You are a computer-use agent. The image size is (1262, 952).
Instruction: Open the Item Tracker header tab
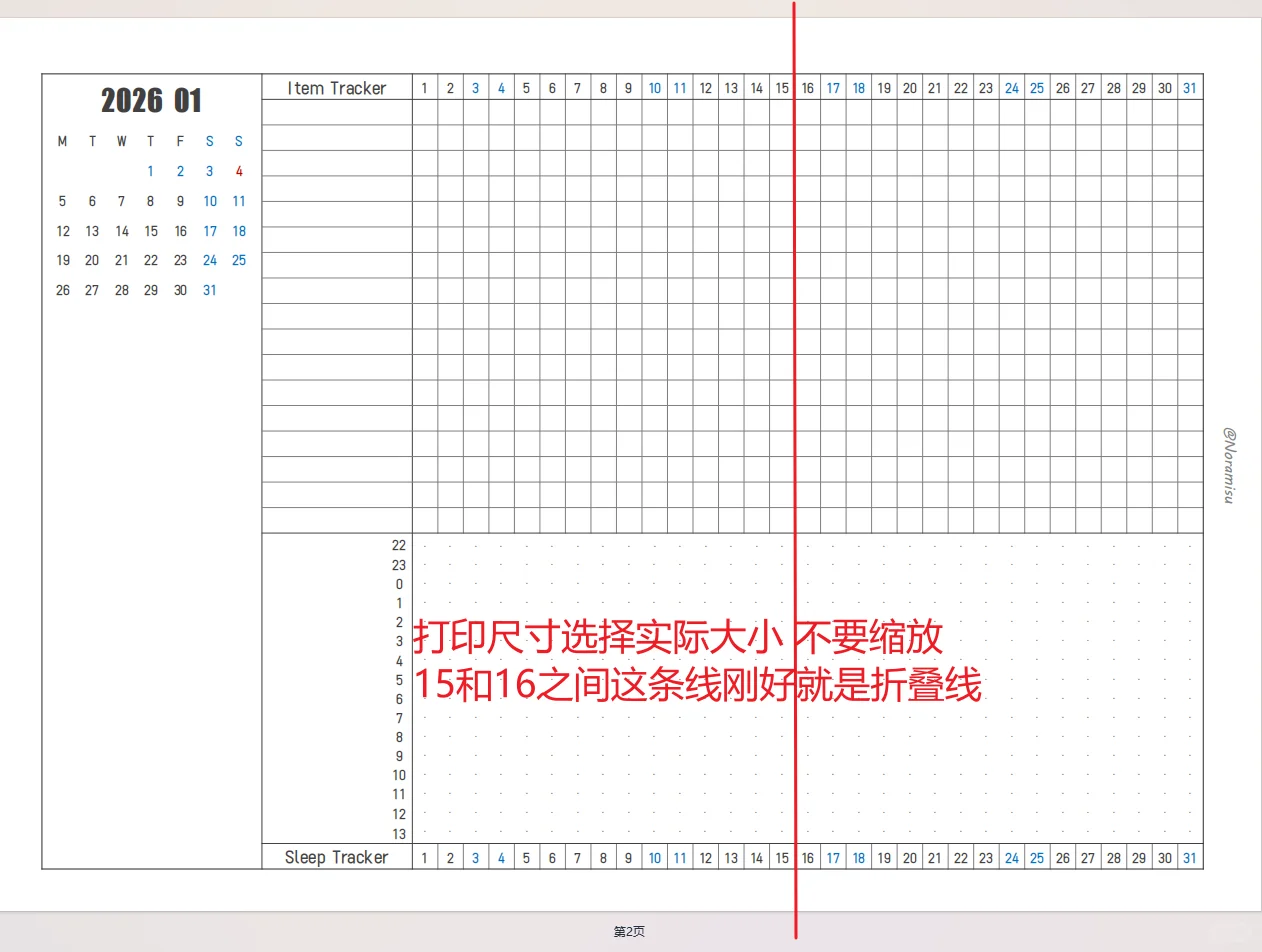click(338, 88)
